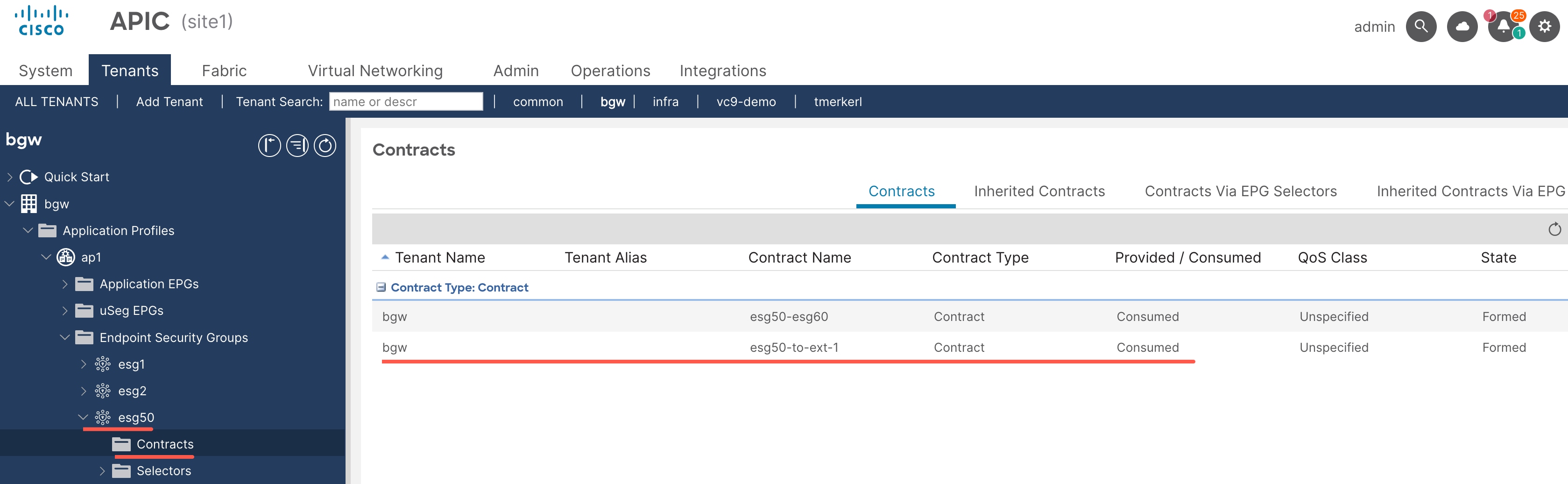Click the Cisco logo
Viewport: 1568px width, 484px height.
pos(42,21)
